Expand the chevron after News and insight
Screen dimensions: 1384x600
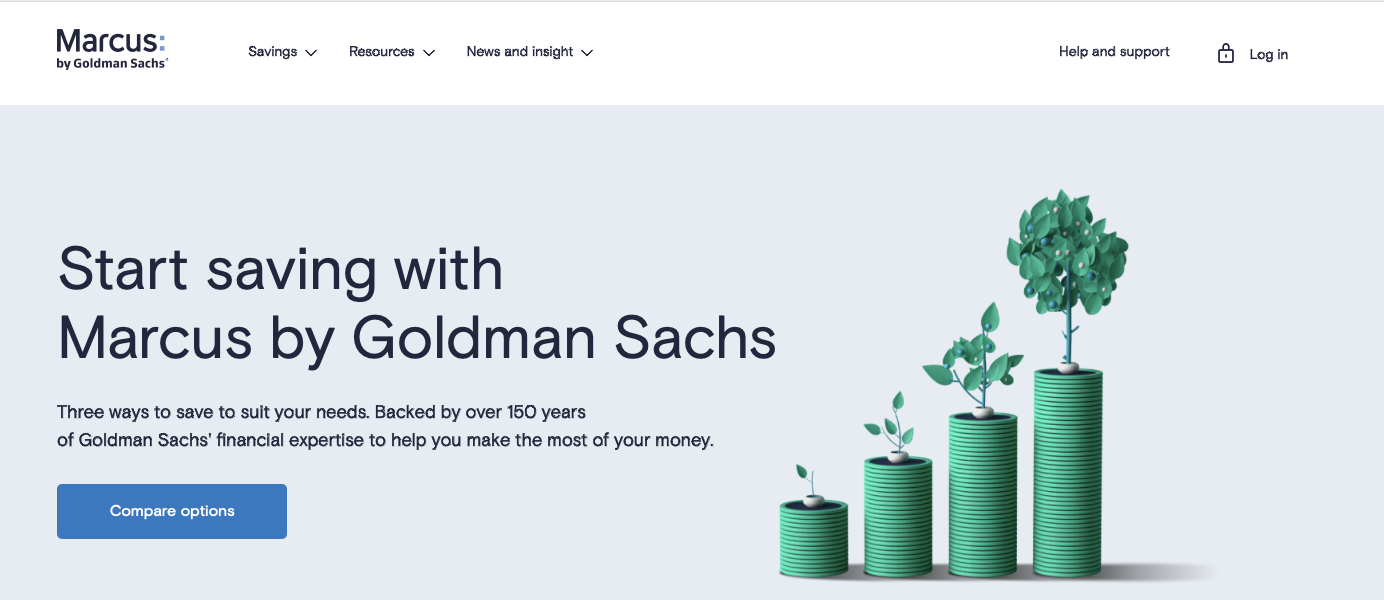pos(587,53)
